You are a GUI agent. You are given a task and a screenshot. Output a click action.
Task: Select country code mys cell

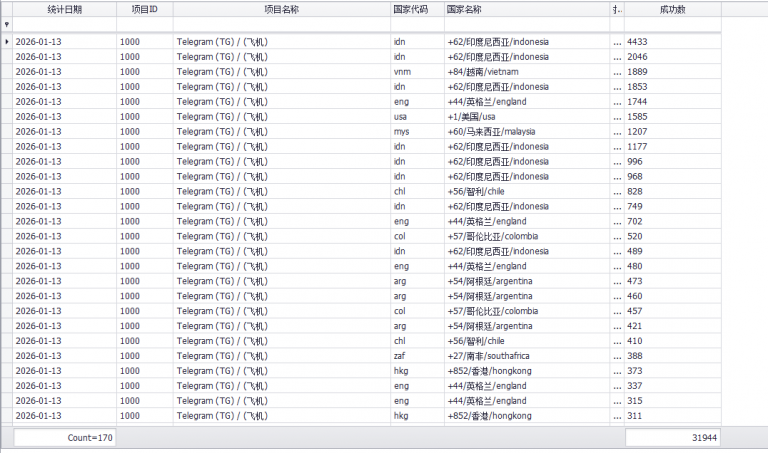417,131
